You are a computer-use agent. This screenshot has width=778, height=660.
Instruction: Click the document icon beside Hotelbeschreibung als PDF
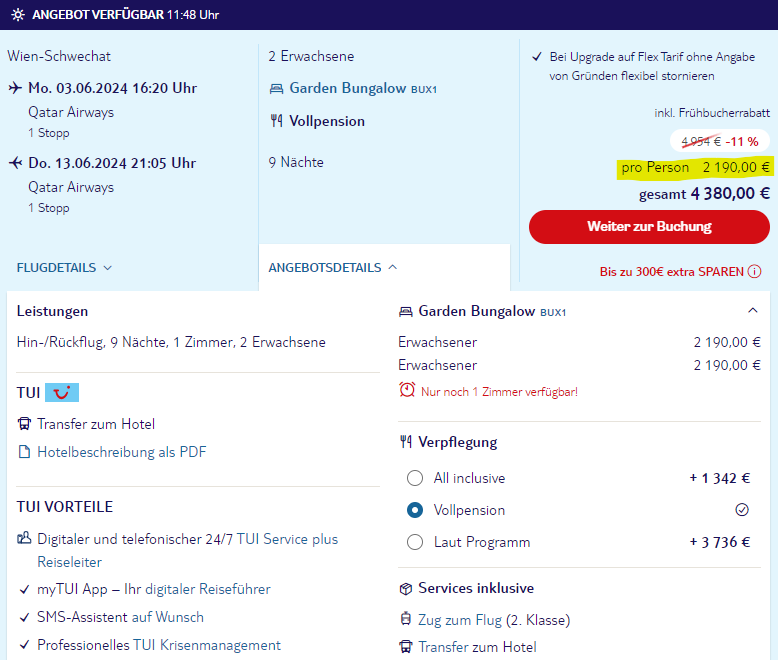[x=24, y=452]
